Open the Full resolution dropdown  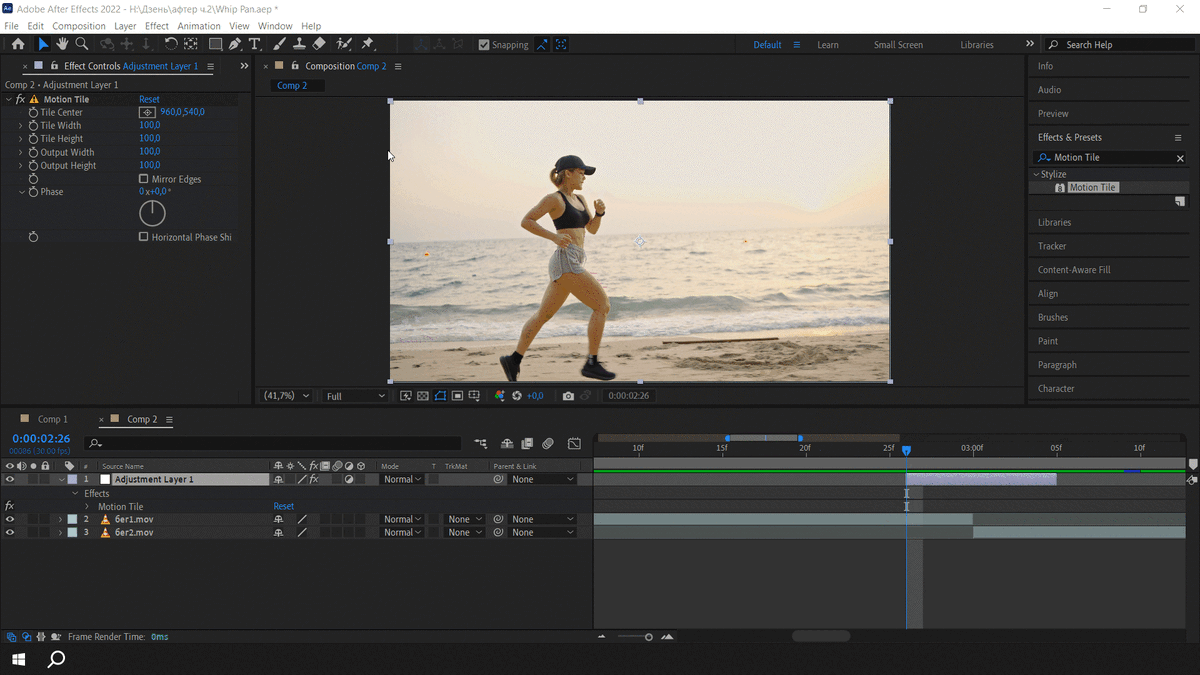click(355, 396)
